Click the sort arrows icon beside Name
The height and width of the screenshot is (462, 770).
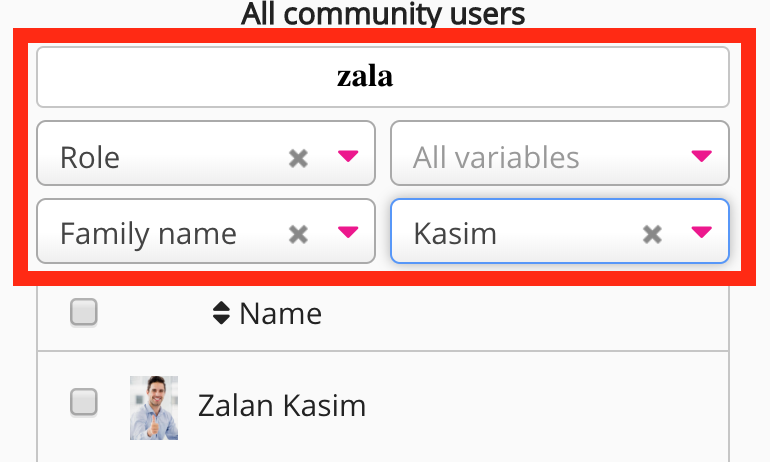click(221, 314)
